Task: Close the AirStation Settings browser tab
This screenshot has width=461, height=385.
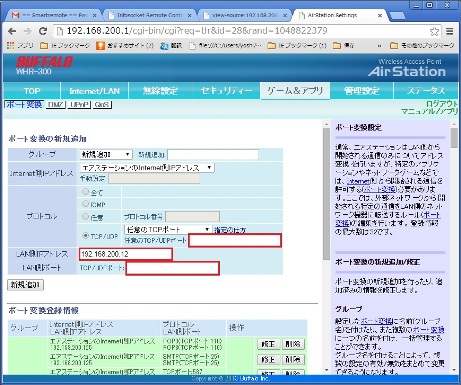Action: pyautogui.click(x=380, y=15)
